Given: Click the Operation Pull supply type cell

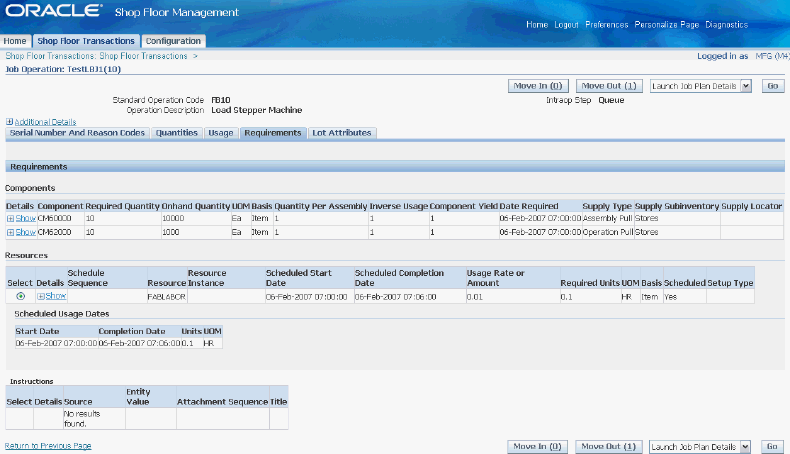Looking at the screenshot, I should [608, 232].
